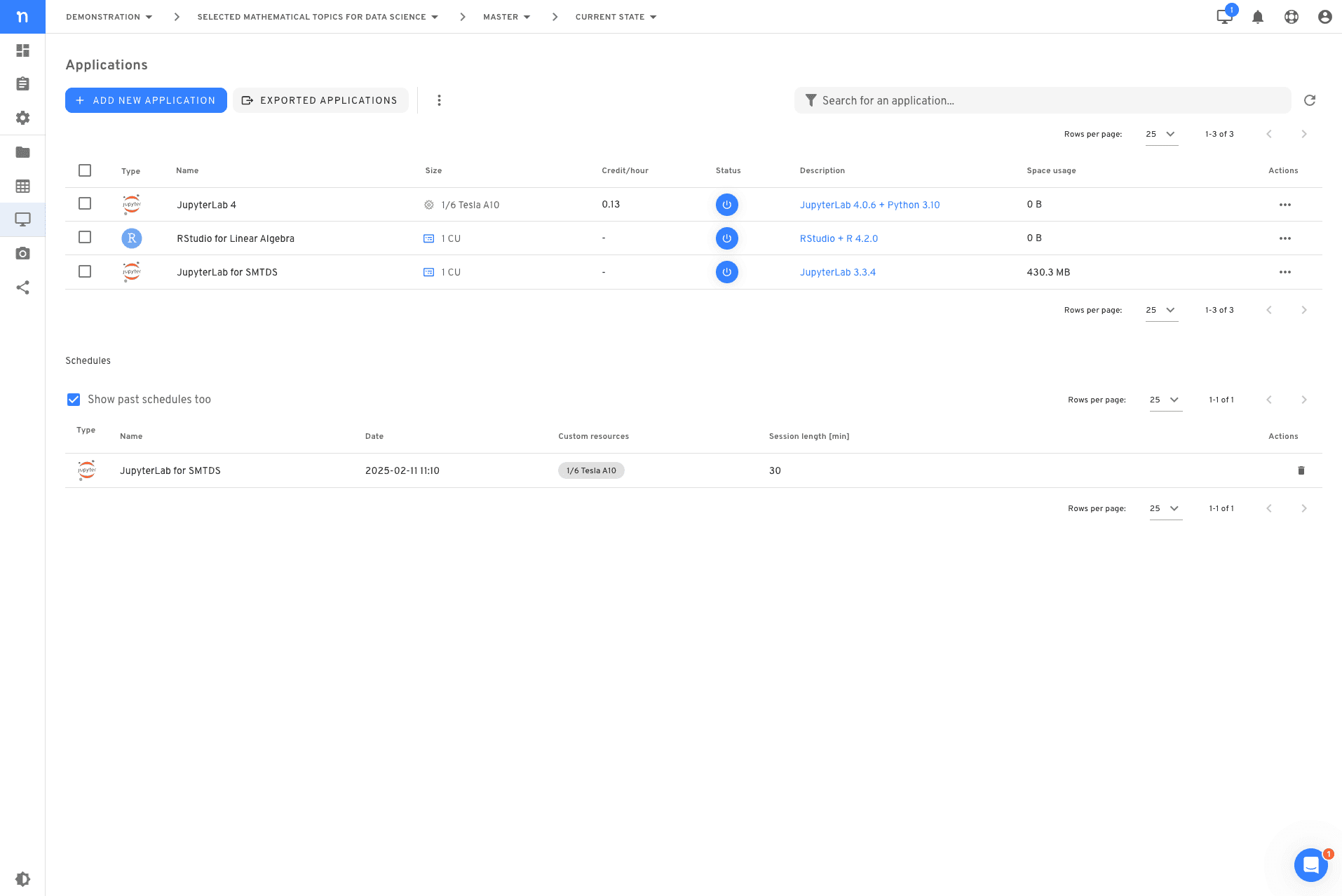Select the RStudio for Linear Algebra name
This screenshot has height=896, width=1342.
(236, 238)
